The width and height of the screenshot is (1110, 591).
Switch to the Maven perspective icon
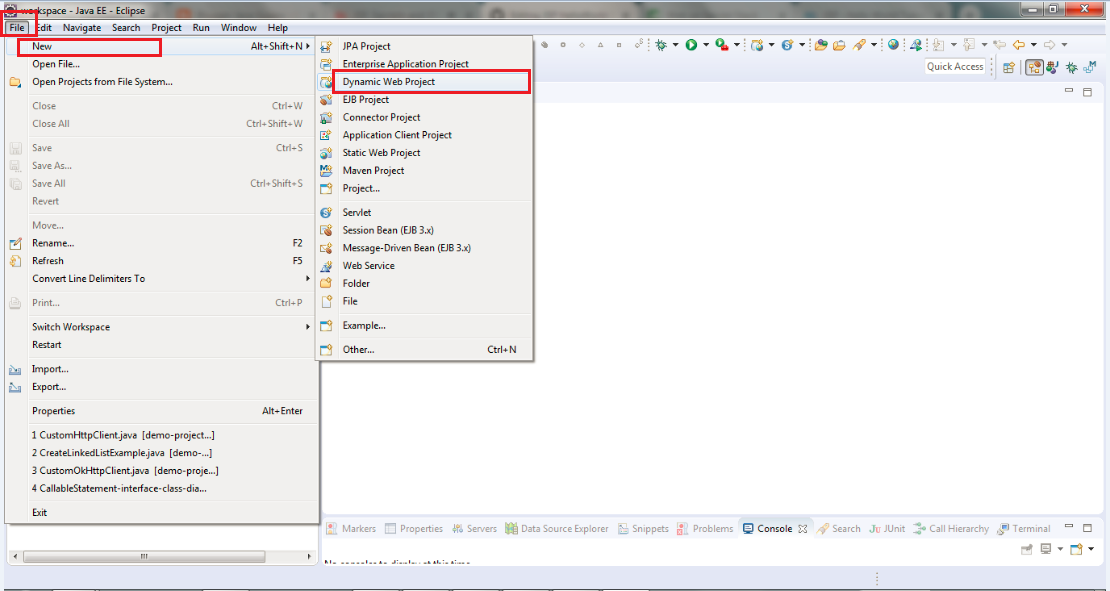click(x=1091, y=67)
